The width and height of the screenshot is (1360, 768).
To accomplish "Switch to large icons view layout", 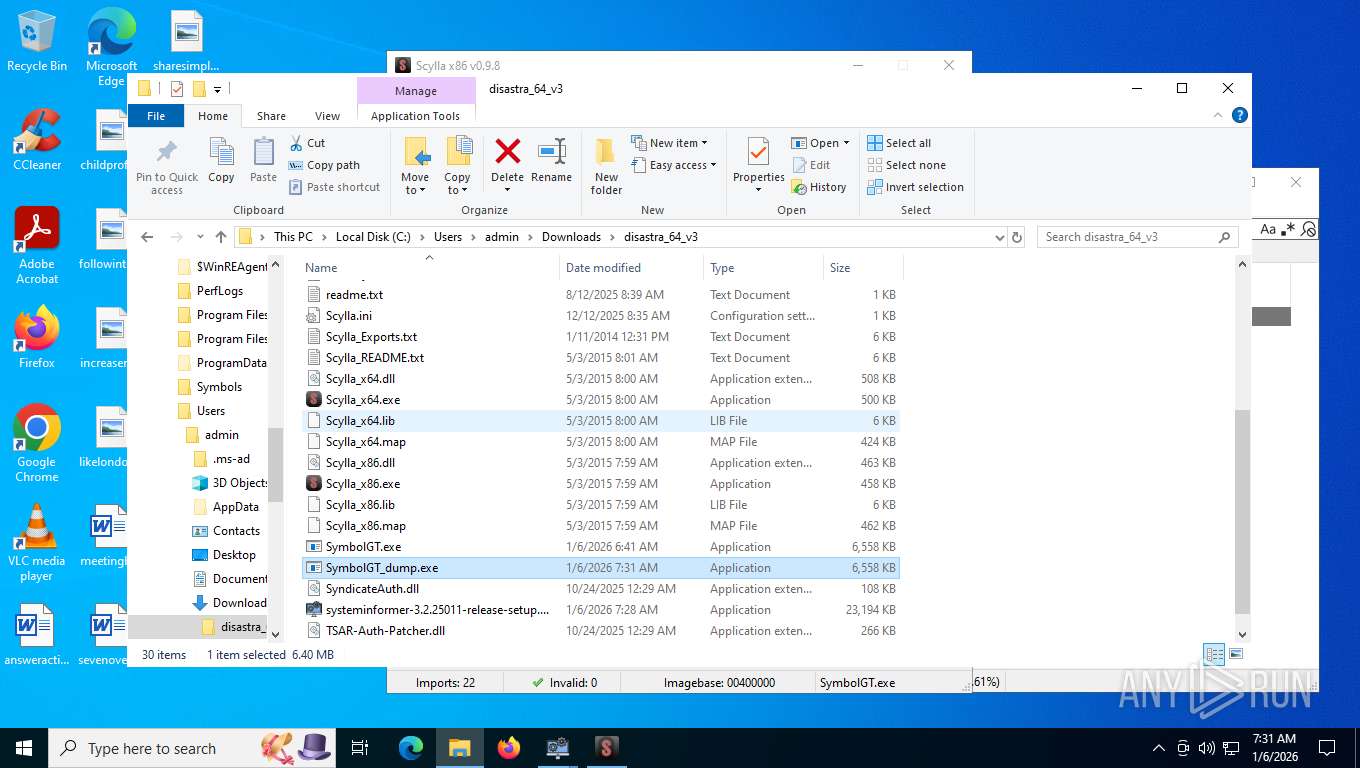I will click(1236, 655).
